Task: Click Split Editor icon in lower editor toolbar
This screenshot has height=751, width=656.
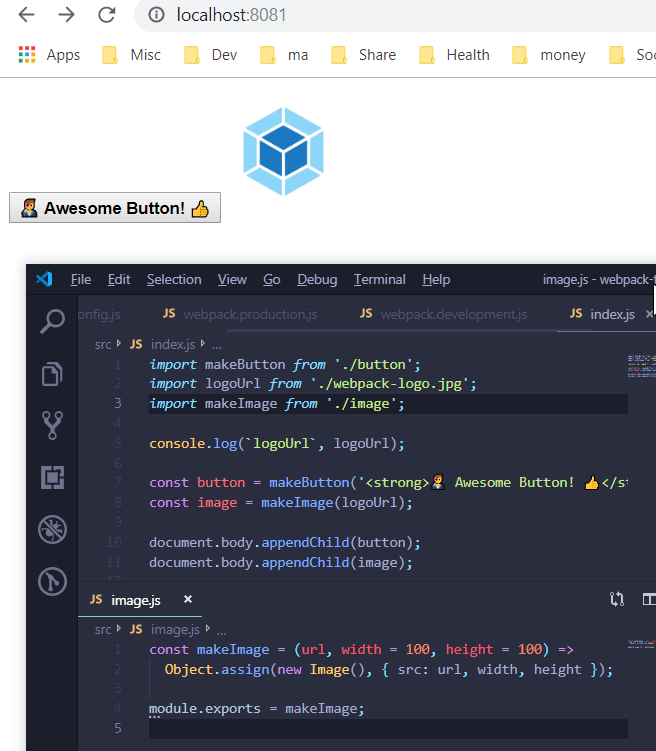Action: click(649, 599)
